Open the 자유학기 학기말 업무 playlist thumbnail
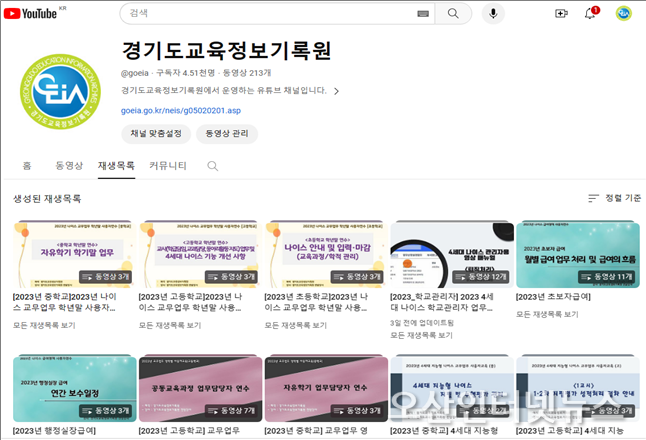 [74, 254]
